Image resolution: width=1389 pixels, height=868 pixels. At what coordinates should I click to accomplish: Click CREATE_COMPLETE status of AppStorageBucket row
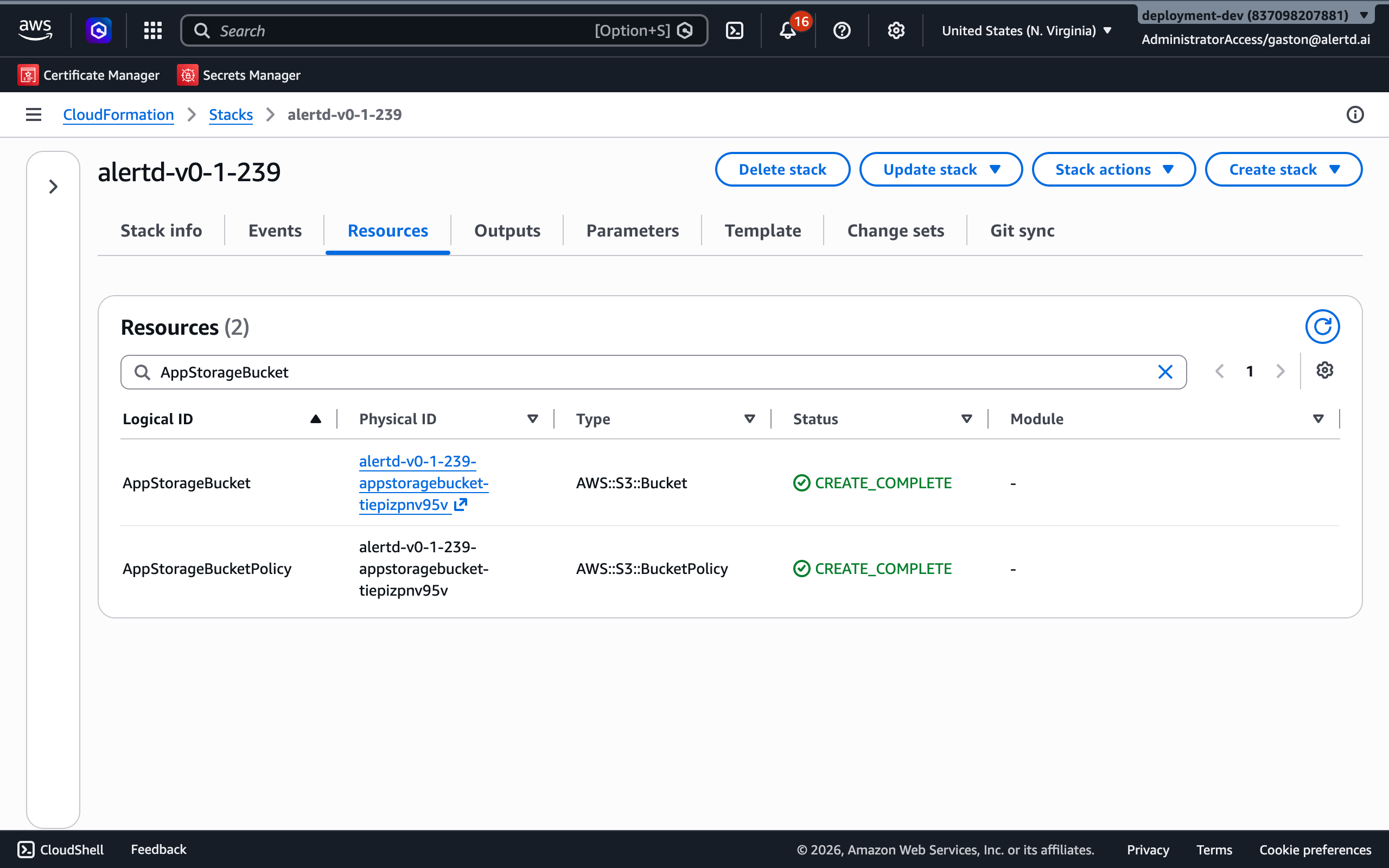pyautogui.click(x=872, y=483)
